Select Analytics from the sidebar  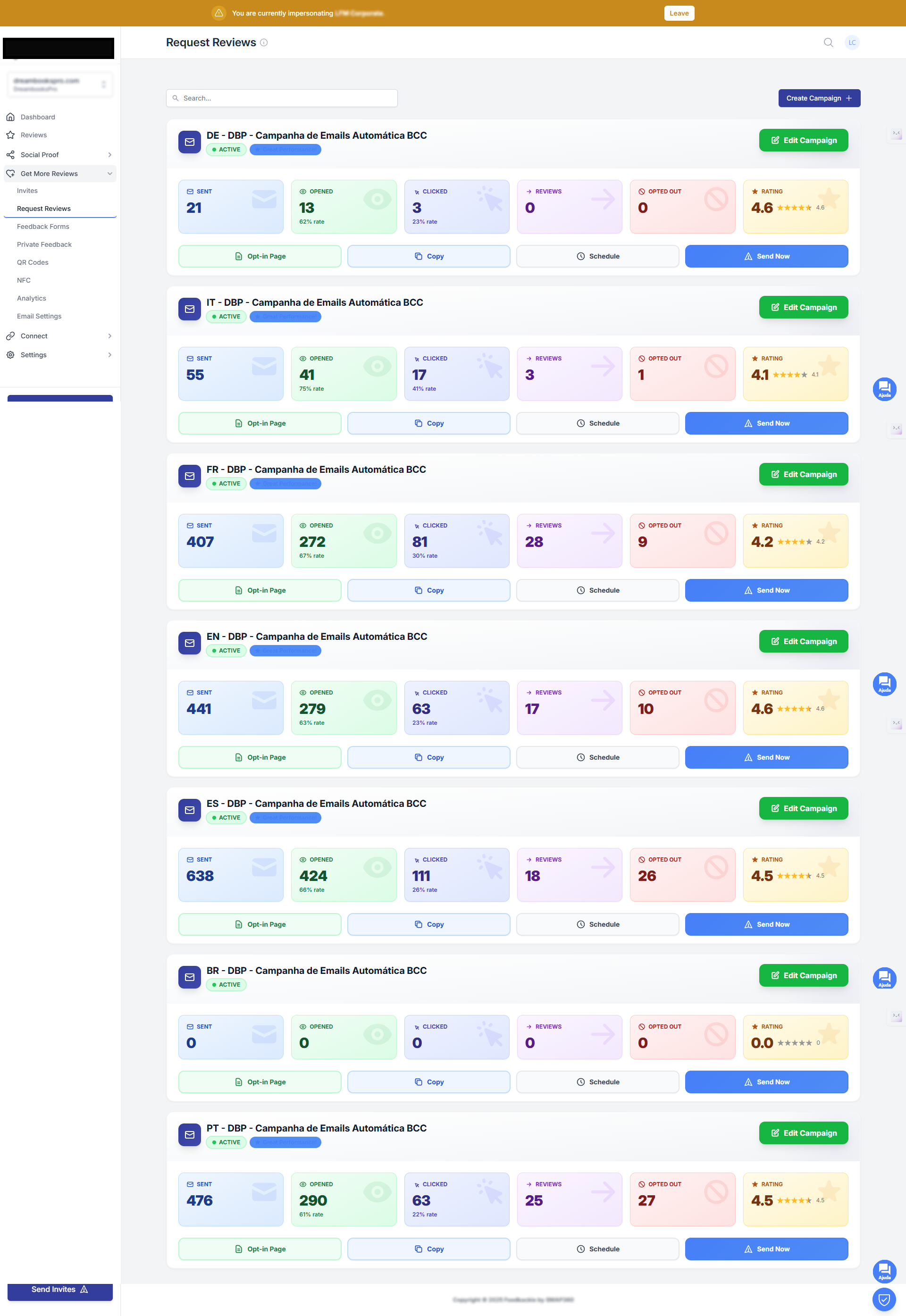coord(31,298)
